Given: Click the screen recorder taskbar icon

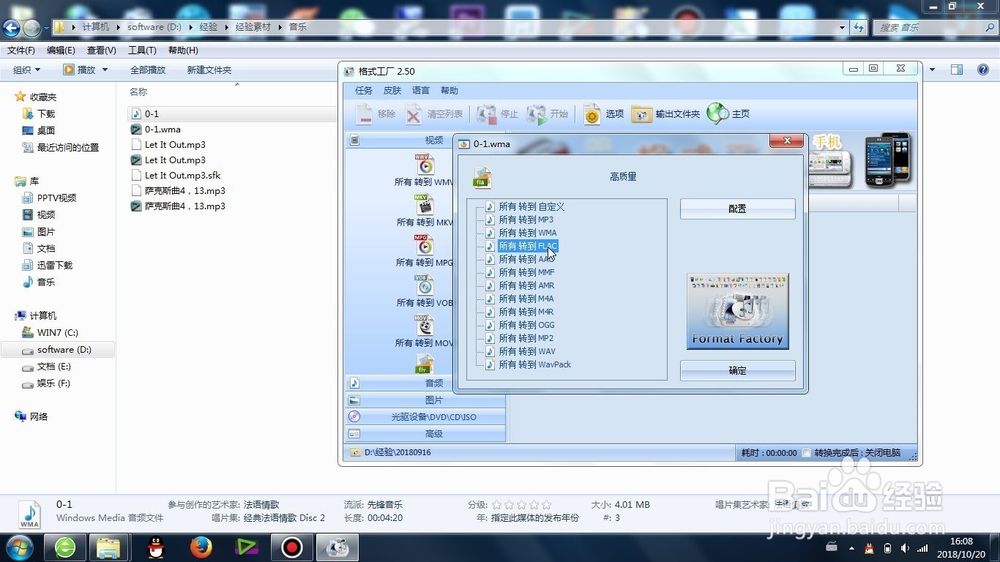Looking at the screenshot, I should click(x=291, y=547).
